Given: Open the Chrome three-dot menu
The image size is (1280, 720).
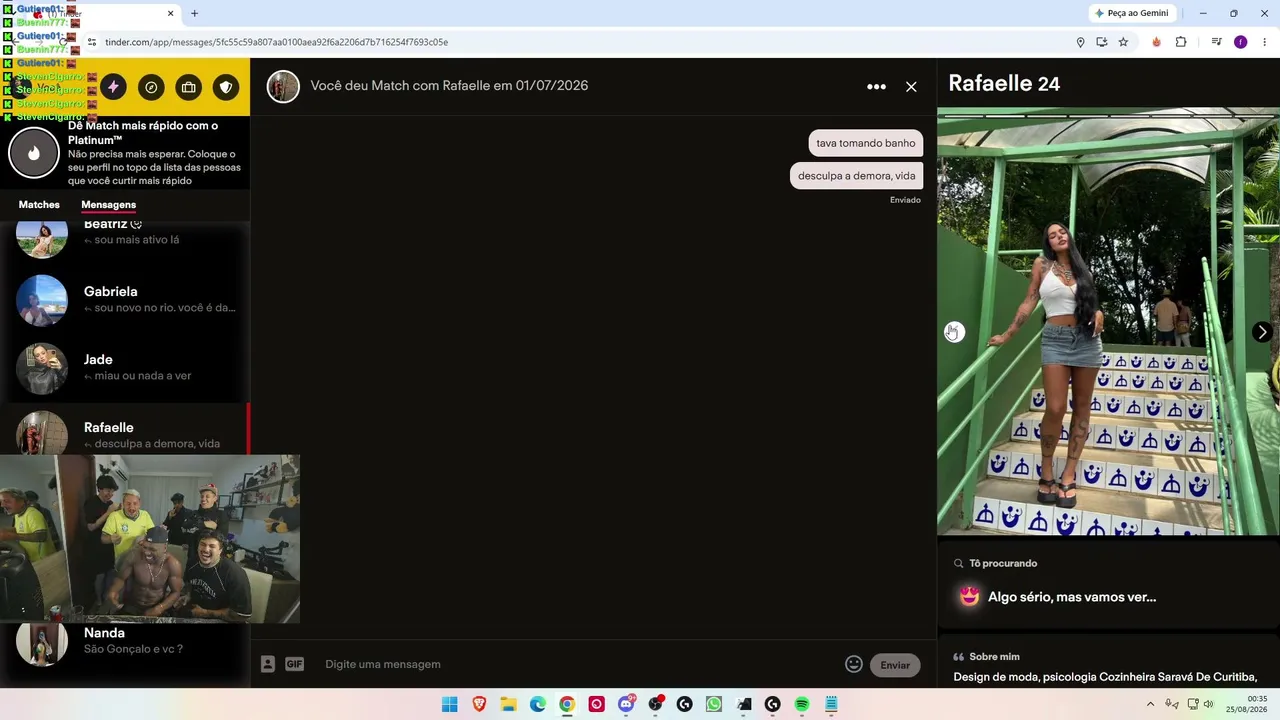Looking at the screenshot, I should point(1265,42).
